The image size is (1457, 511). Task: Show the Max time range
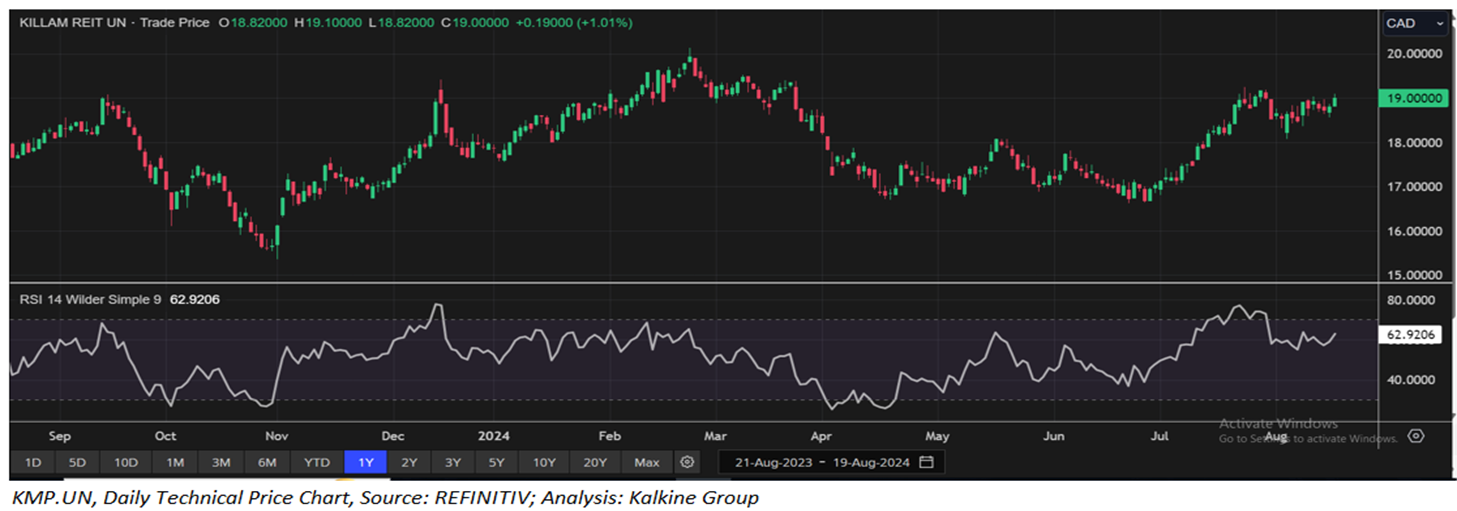(x=646, y=462)
